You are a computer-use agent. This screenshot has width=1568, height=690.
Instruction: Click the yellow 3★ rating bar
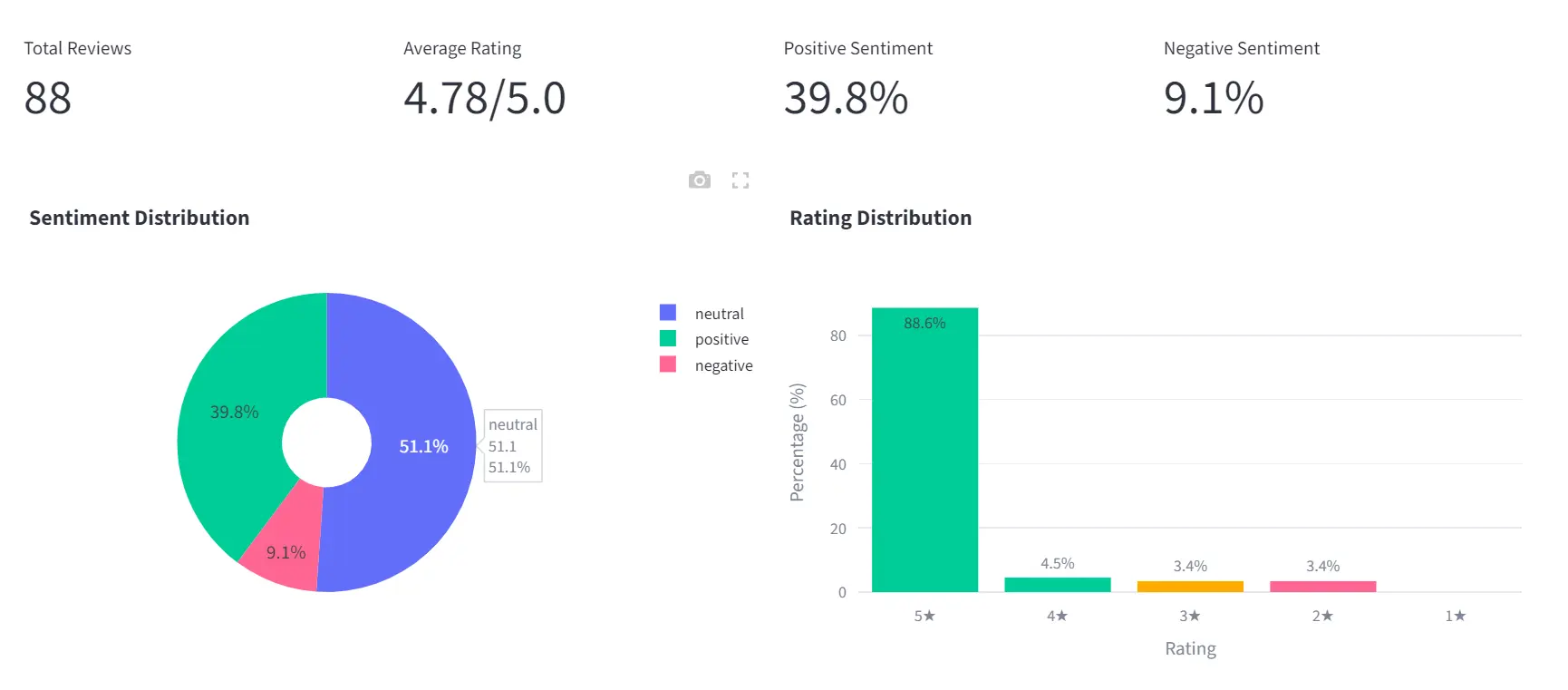coord(1190,585)
